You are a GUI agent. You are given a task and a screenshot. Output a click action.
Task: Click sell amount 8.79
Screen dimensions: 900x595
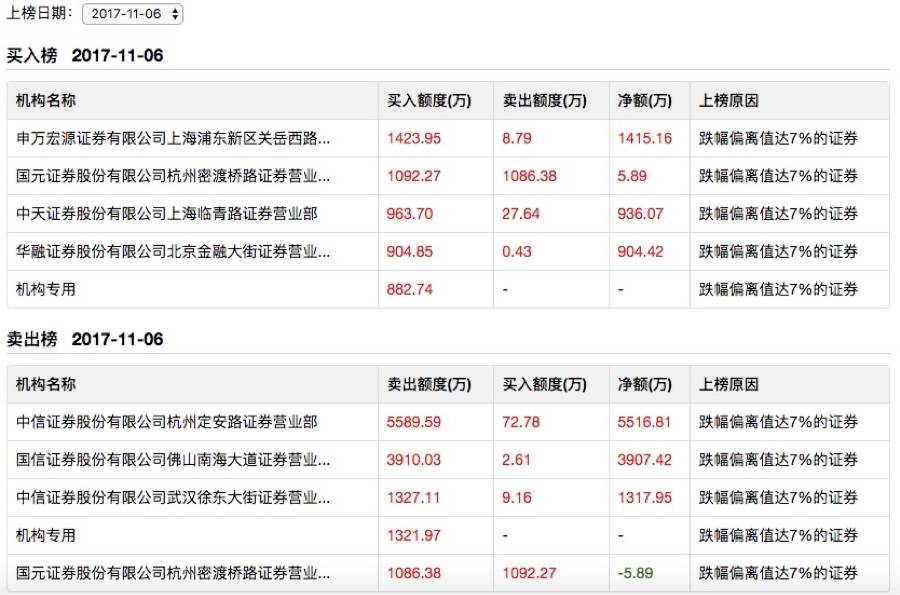click(x=517, y=138)
